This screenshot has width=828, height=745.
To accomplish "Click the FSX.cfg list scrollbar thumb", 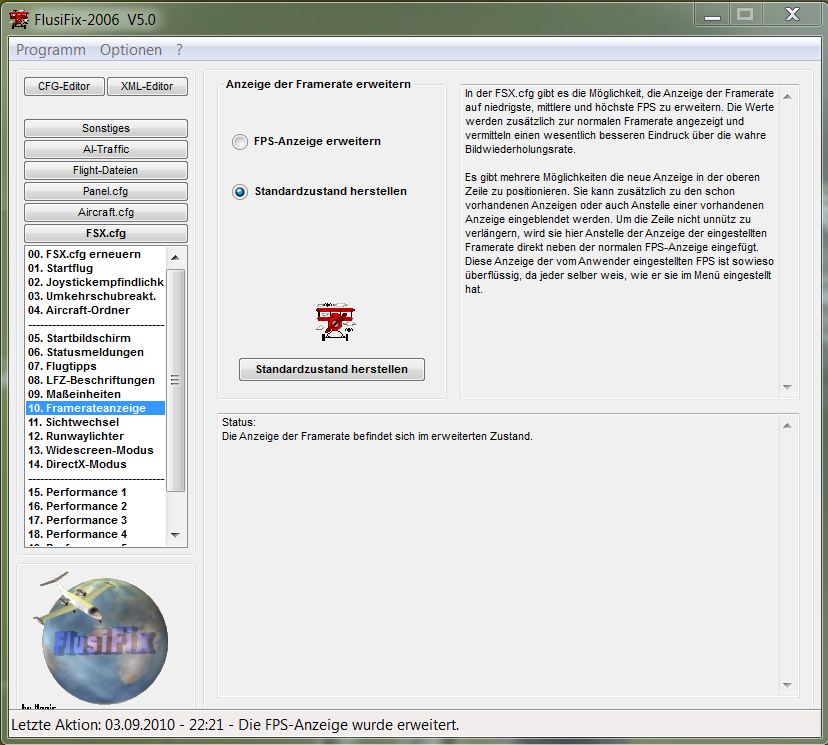I will coord(176,380).
